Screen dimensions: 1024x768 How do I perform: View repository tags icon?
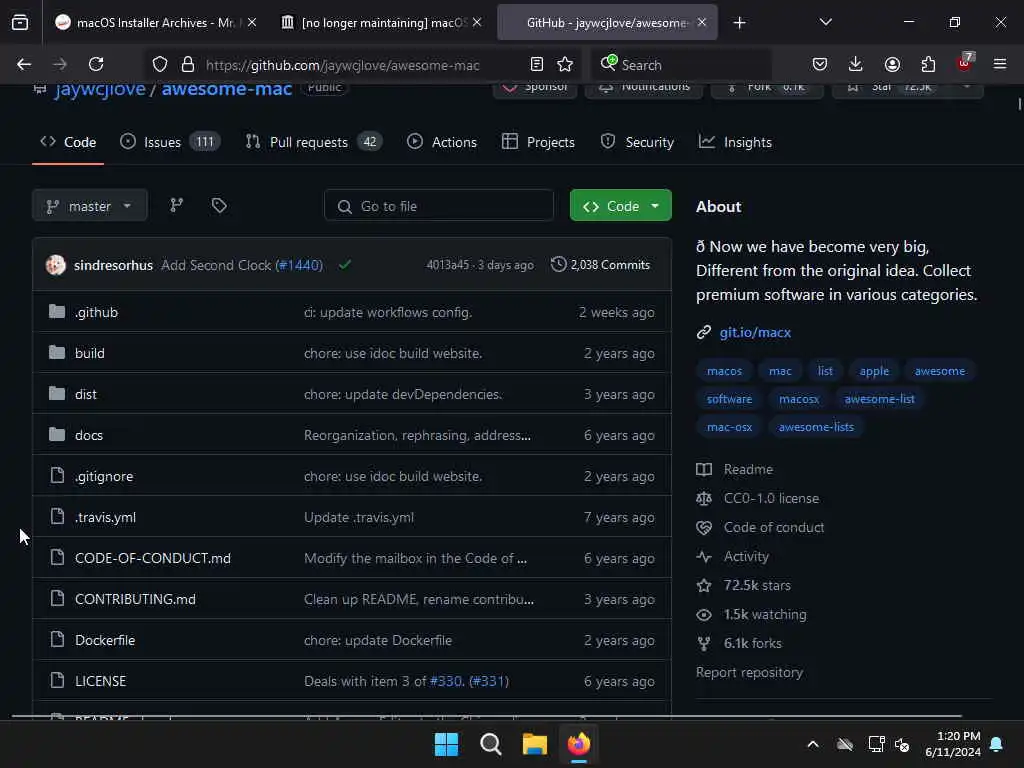pos(219,206)
